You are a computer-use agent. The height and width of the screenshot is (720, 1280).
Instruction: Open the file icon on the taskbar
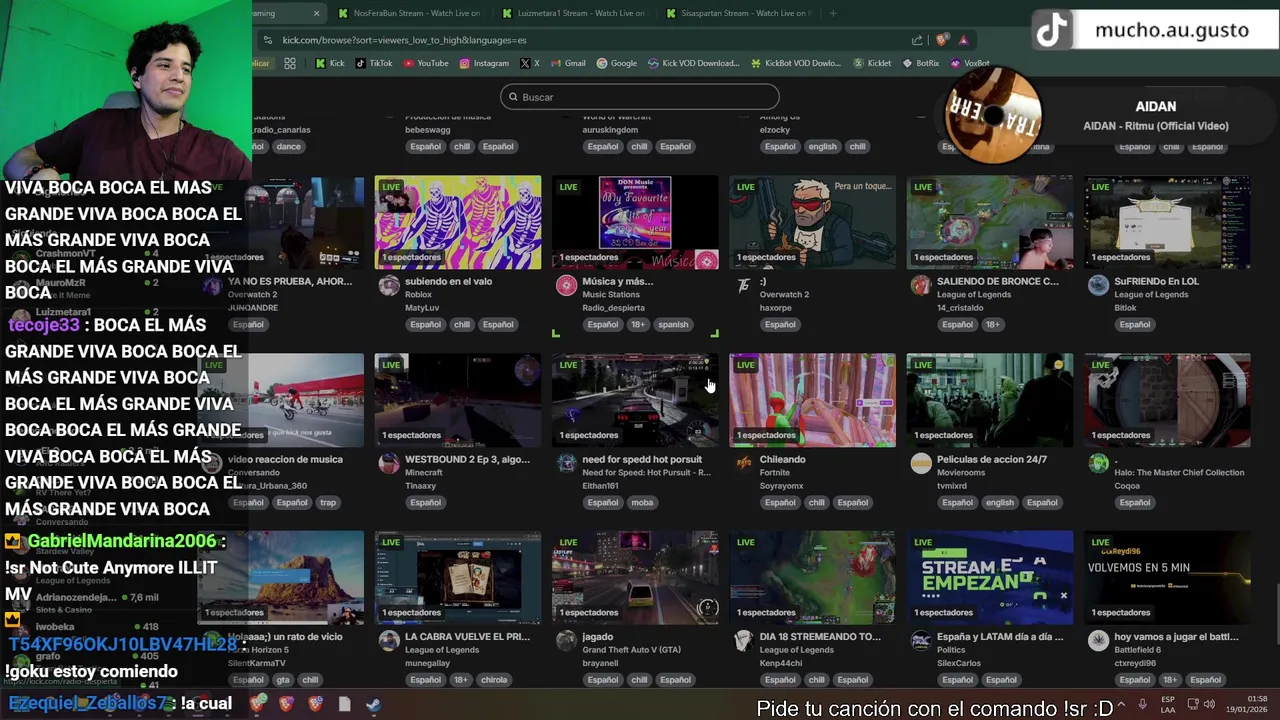click(x=344, y=704)
